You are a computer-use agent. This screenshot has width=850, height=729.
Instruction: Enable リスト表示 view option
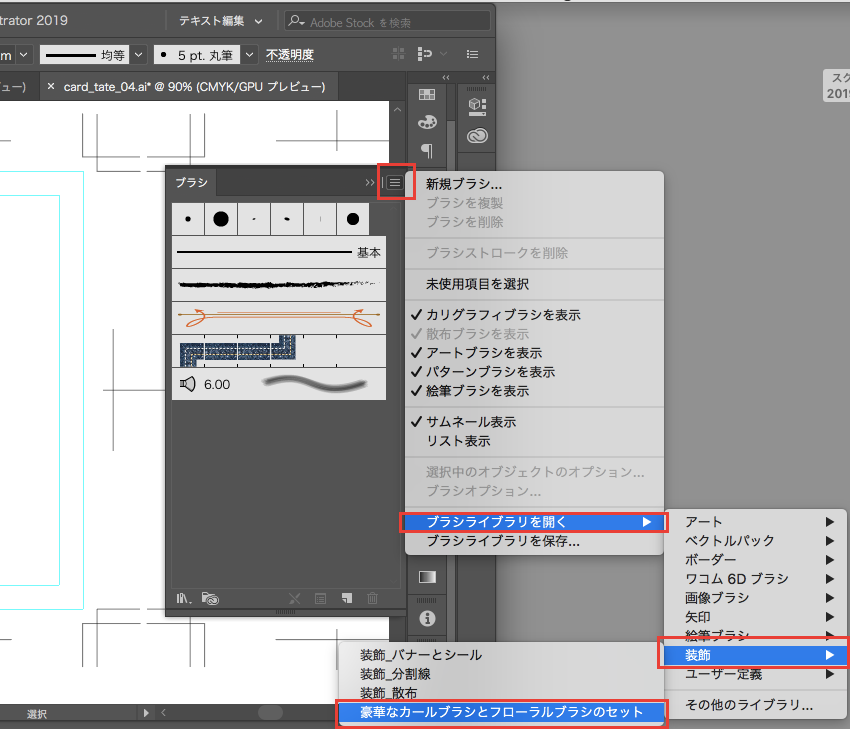[458, 441]
